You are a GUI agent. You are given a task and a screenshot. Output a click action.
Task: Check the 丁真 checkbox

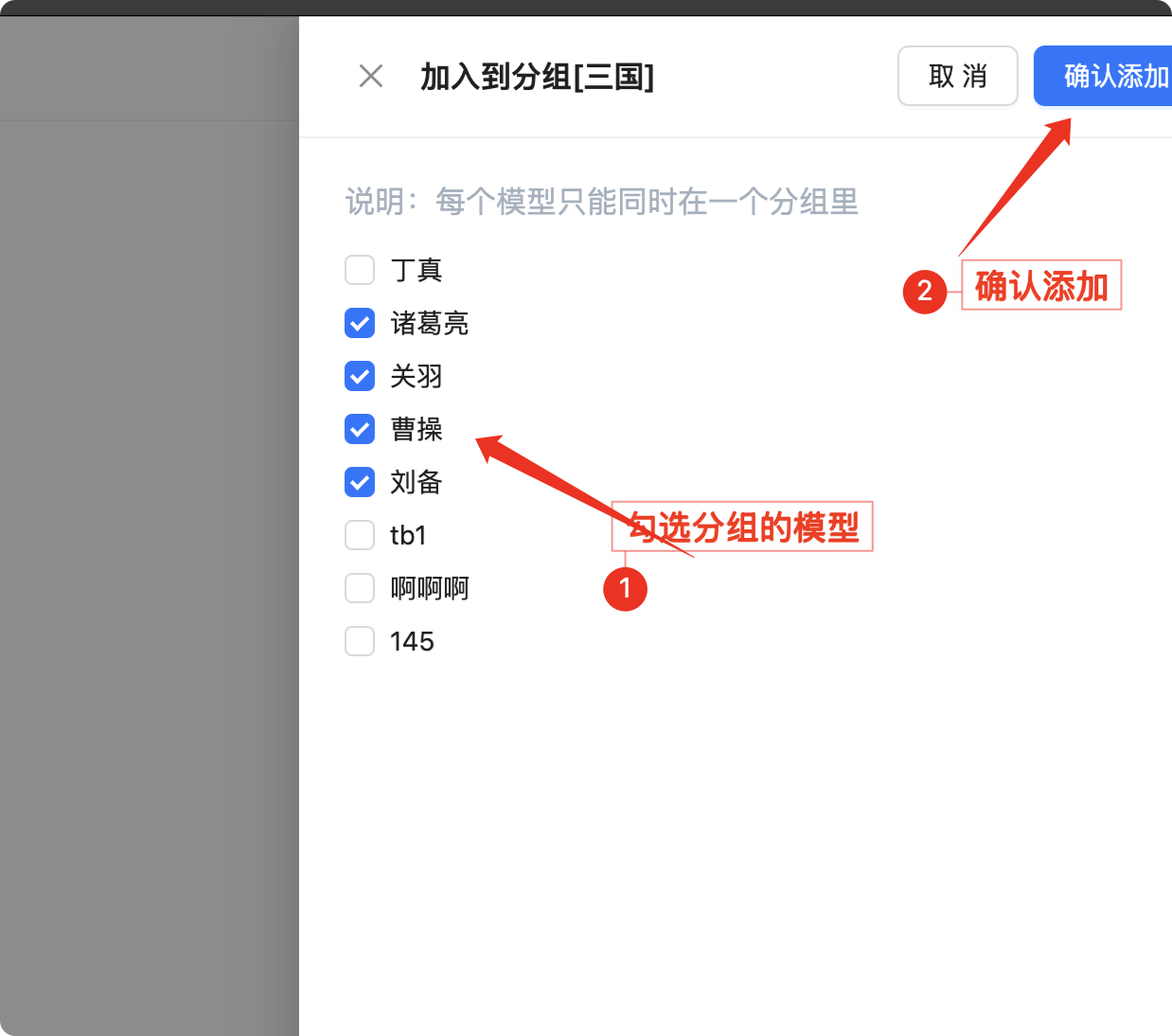pos(360,270)
